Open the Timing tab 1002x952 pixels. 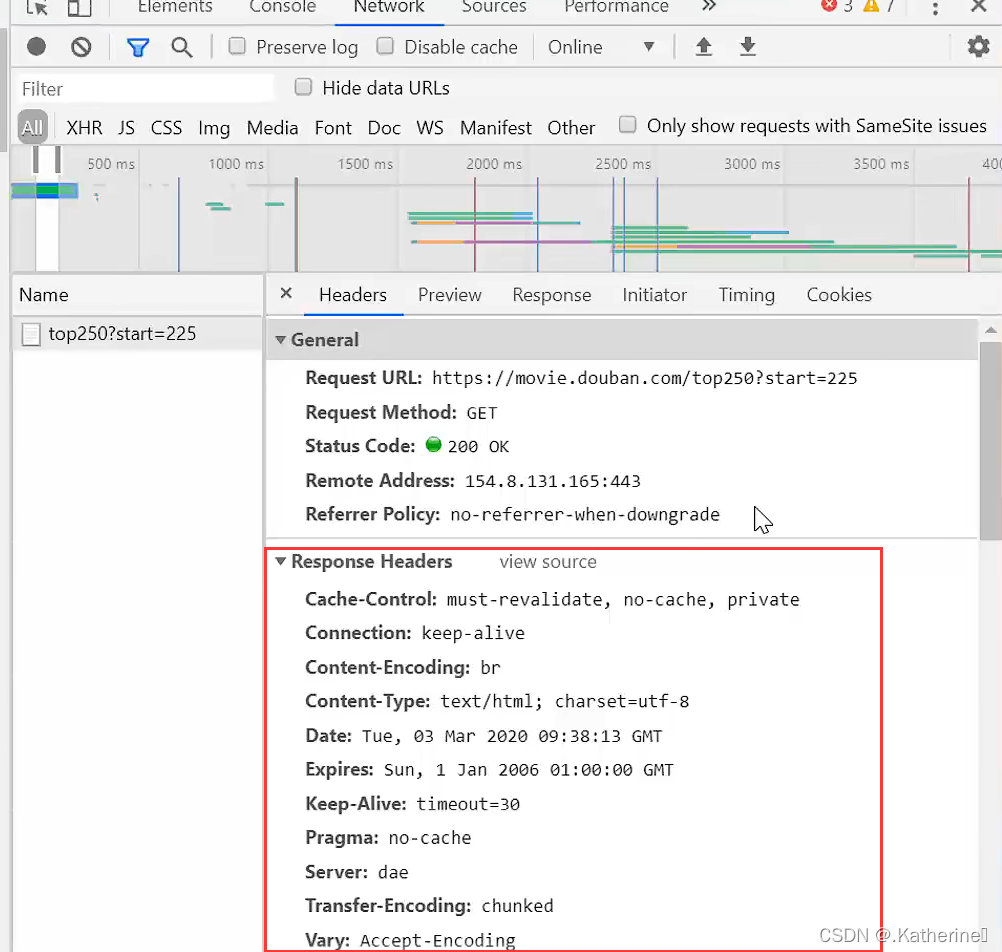point(747,295)
